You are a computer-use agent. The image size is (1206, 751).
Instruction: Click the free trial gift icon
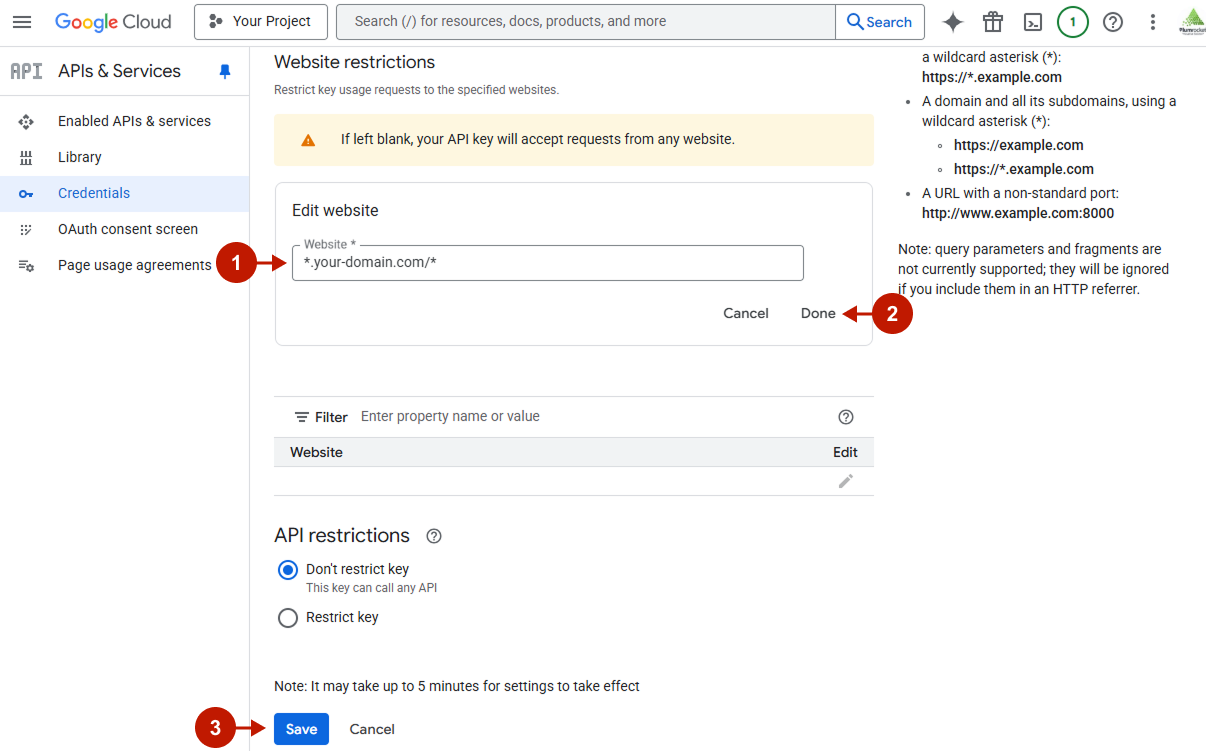click(992, 21)
